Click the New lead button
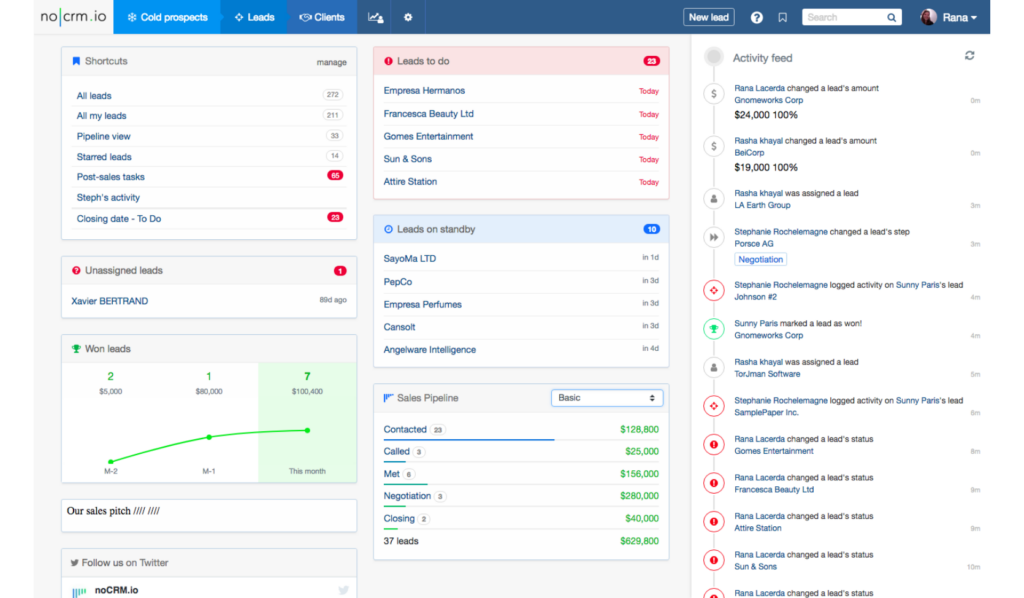Screen dimensions: 1024x598 709,18
